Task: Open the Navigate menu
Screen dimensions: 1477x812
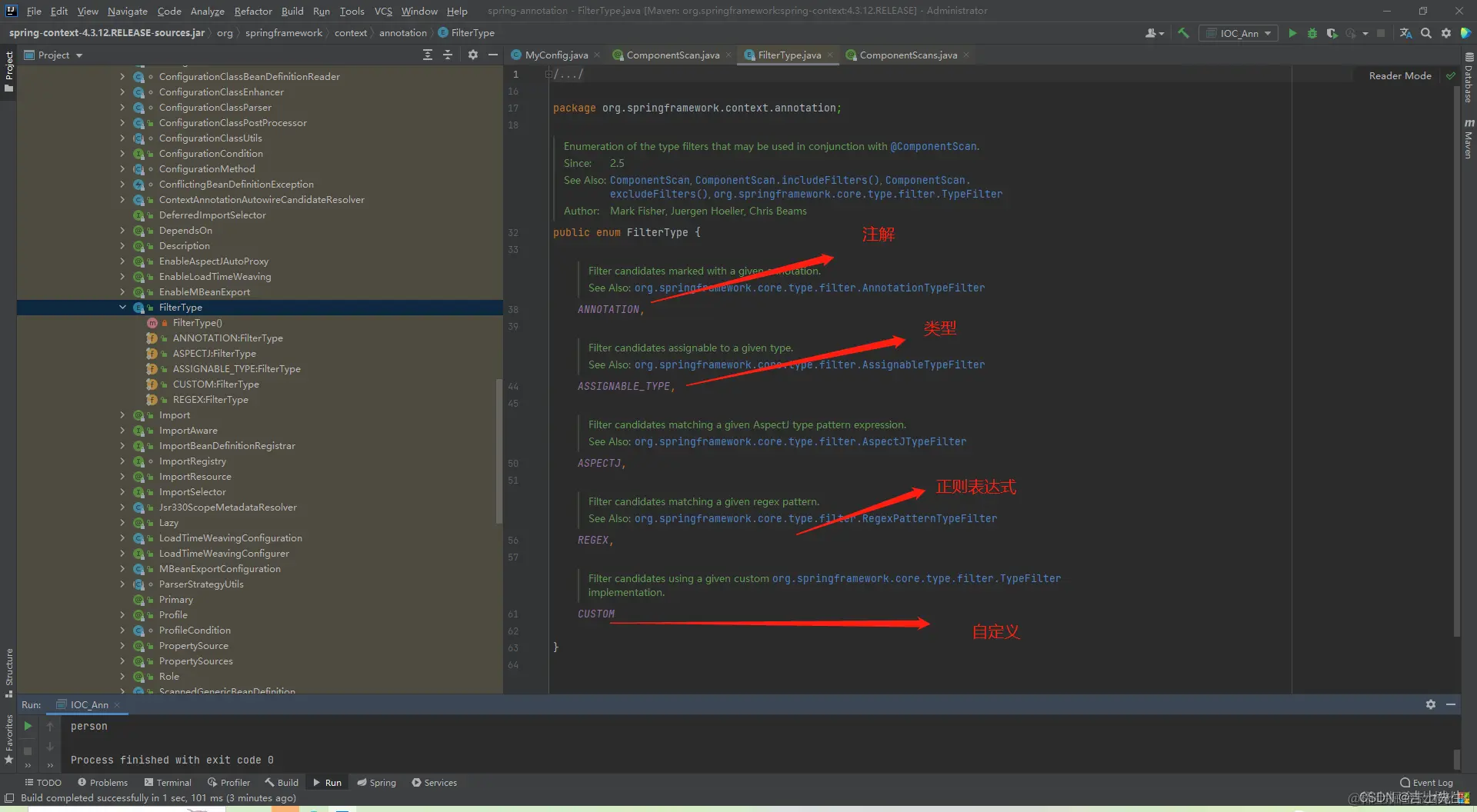Action: click(127, 11)
